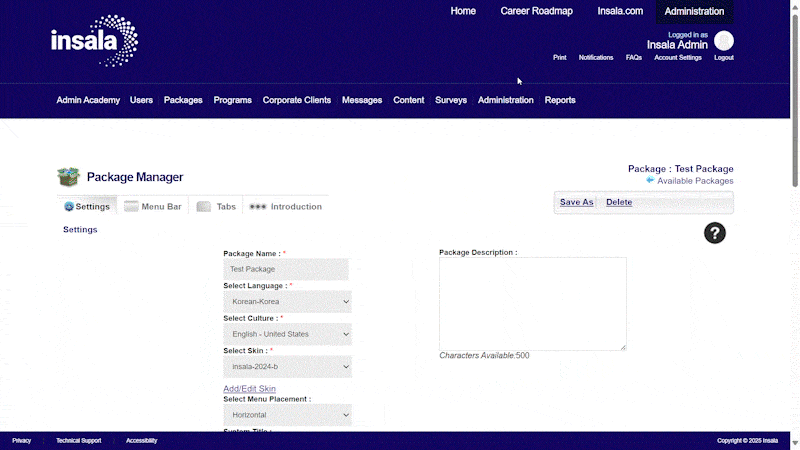Viewport: 800px width, 450px height.
Task: Open the Messages menu
Action: point(362,100)
